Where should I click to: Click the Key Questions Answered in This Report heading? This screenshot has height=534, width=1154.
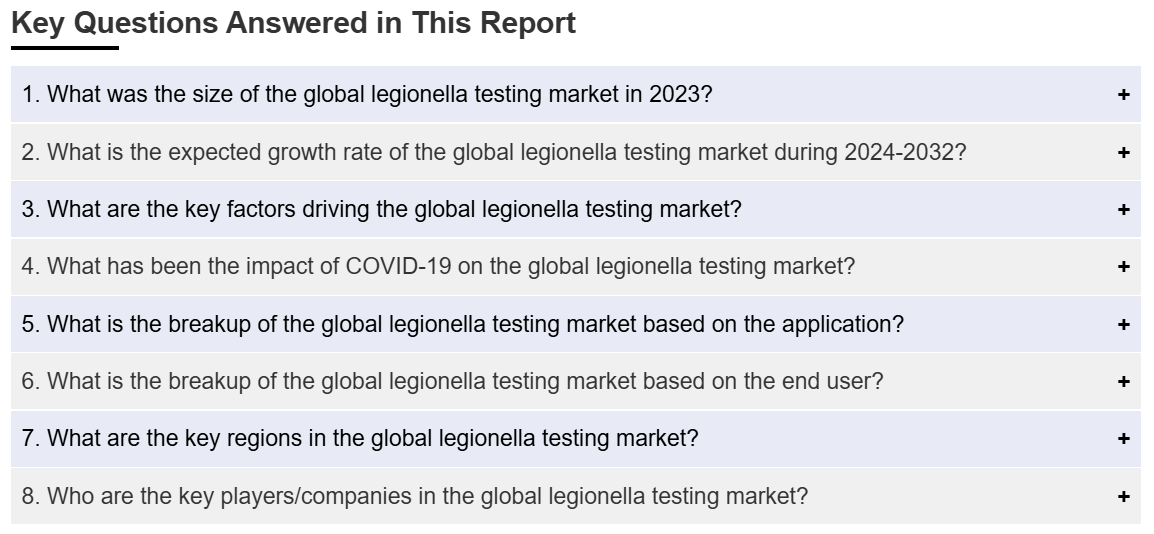click(x=294, y=23)
